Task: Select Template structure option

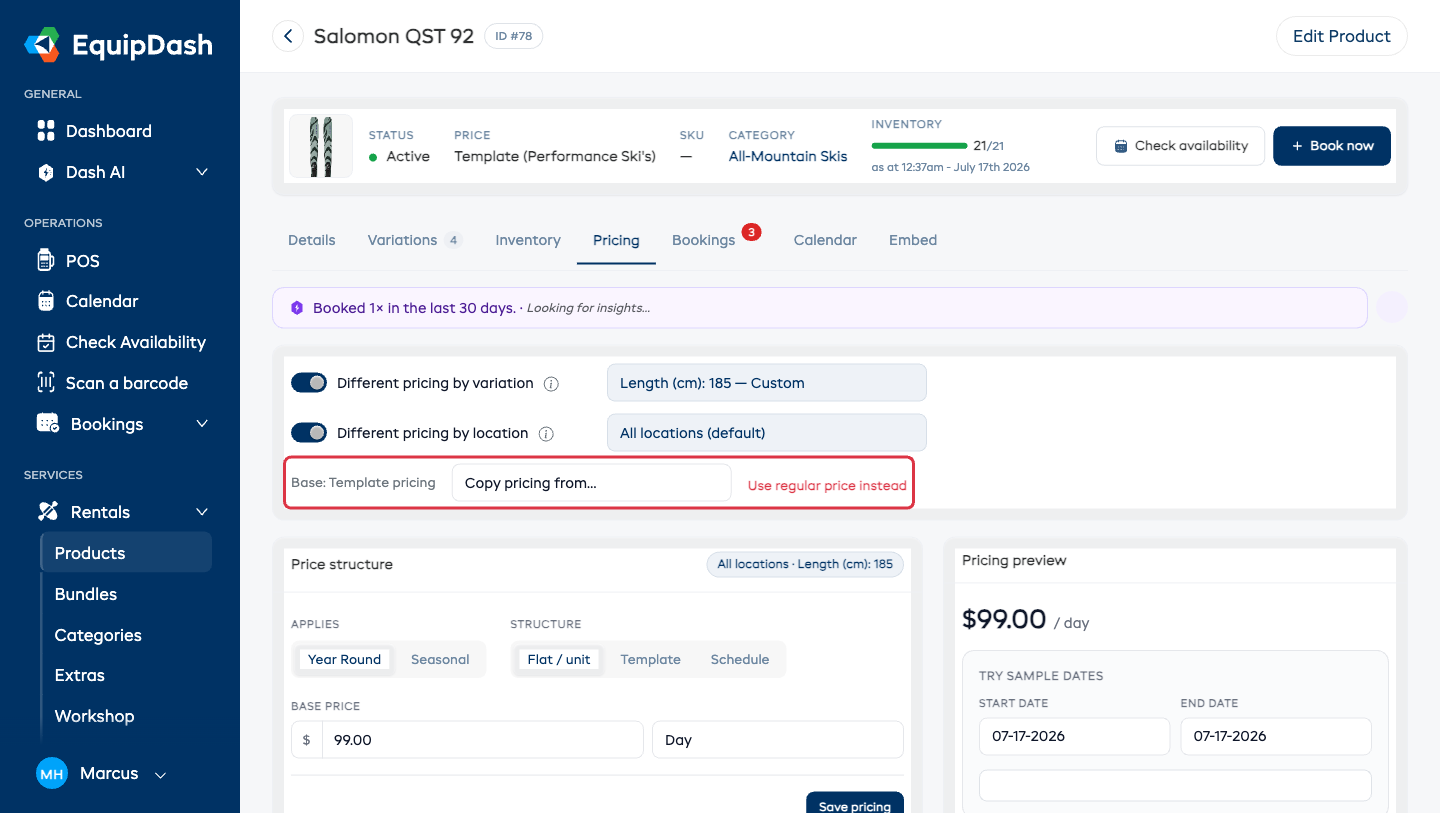Action: tap(650, 660)
